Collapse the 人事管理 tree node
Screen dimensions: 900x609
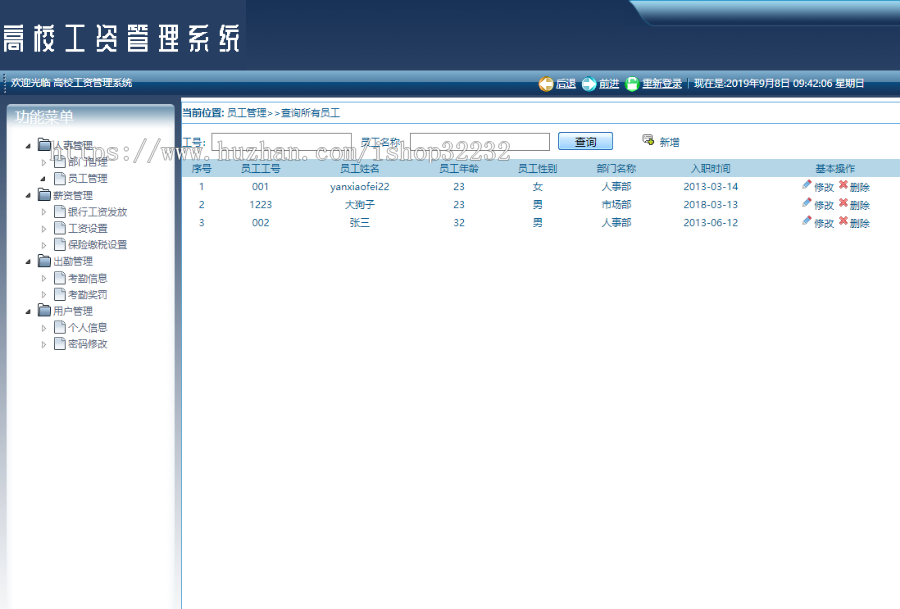click(x=26, y=146)
